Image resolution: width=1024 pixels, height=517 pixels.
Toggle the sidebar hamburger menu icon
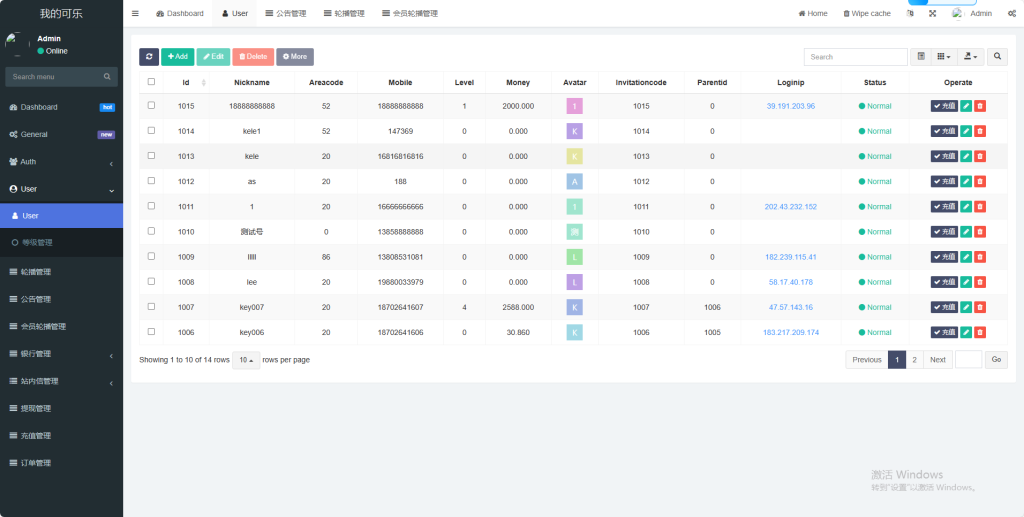[x=135, y=14]
